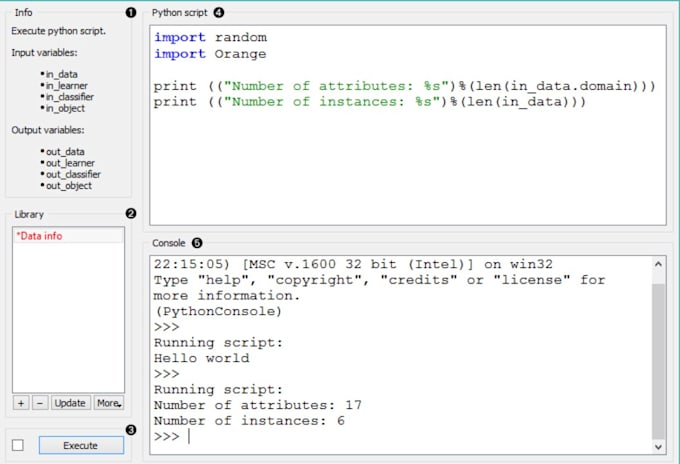Click 'Number of attributes: 17' console output
680x464 pixels.
point(258,405)
